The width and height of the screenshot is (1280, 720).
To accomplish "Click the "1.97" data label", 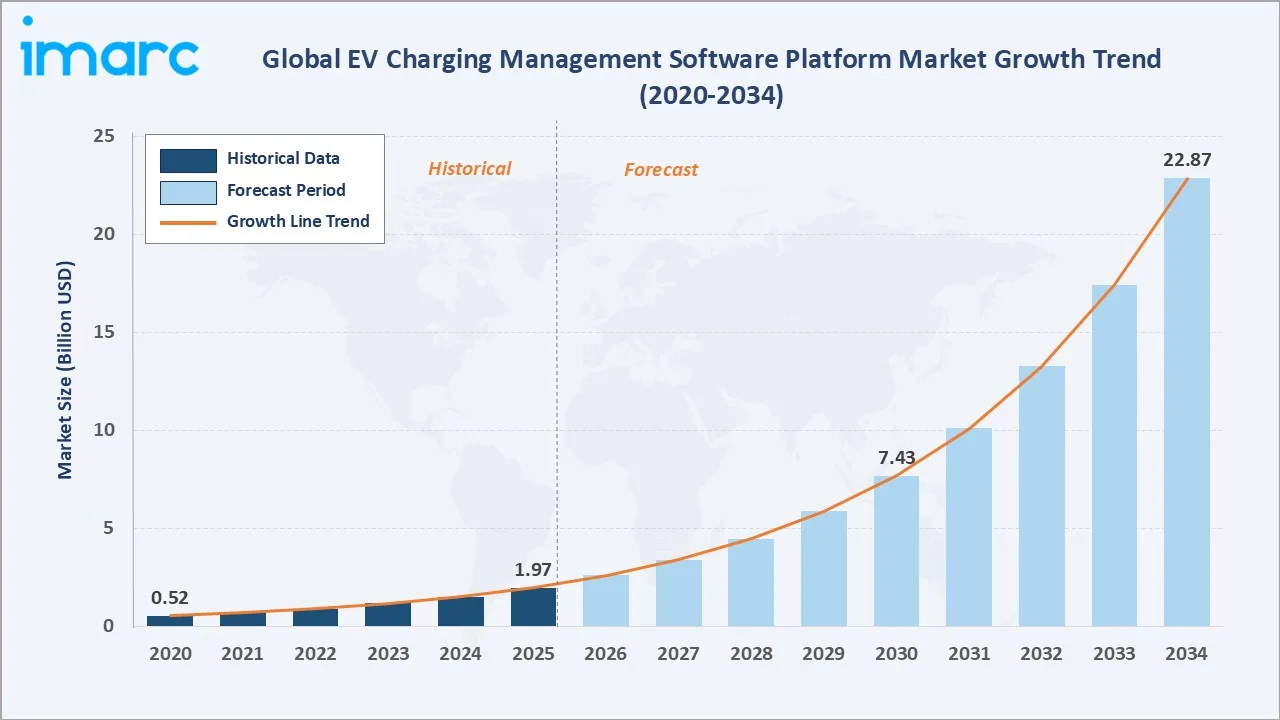I will (x=533, y=570).
